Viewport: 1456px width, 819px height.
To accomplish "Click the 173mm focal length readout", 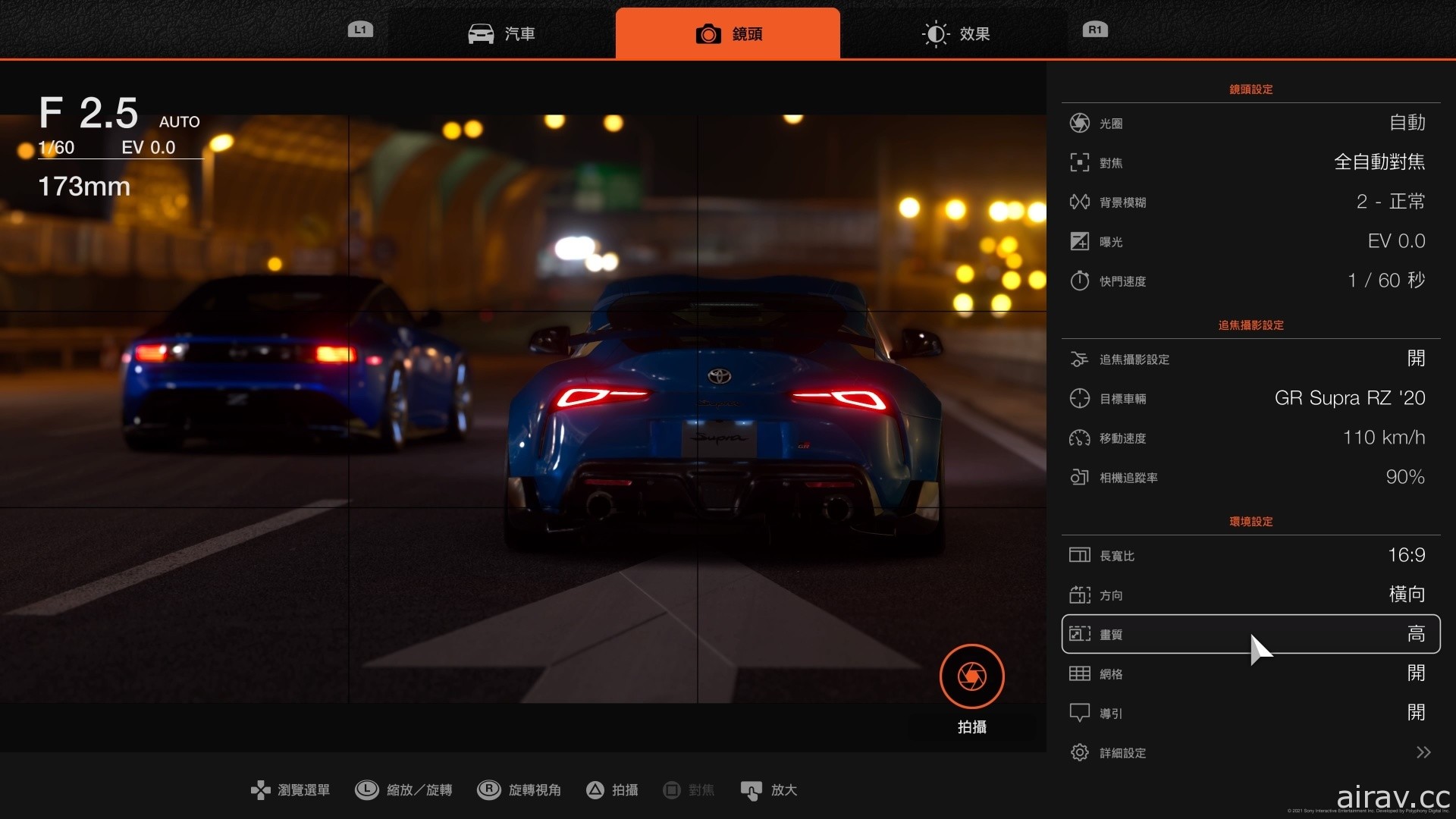I will click(x=84, y=187).
